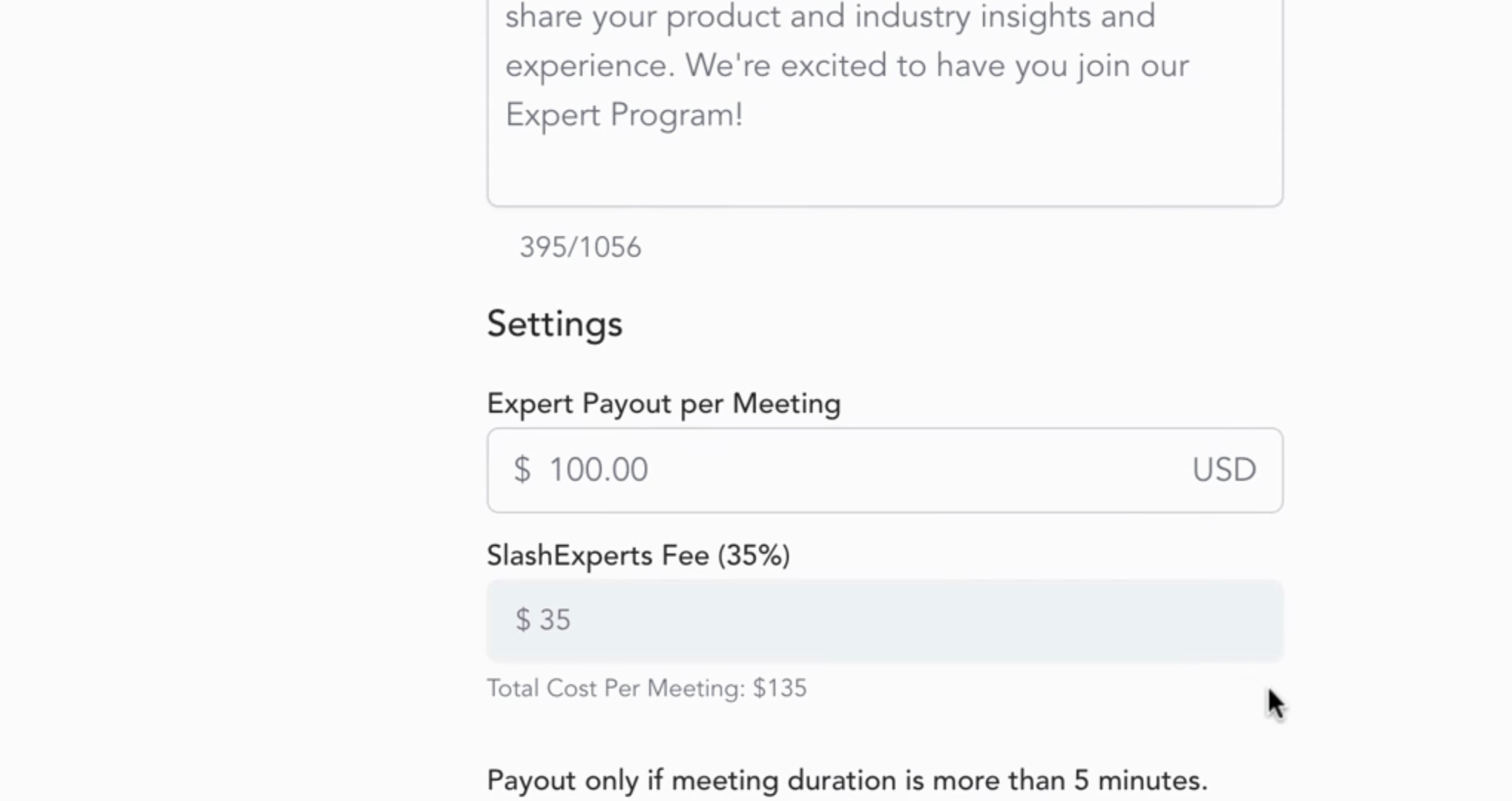
Task: Click the 'share your product' line in message
Action: (829, 17)
